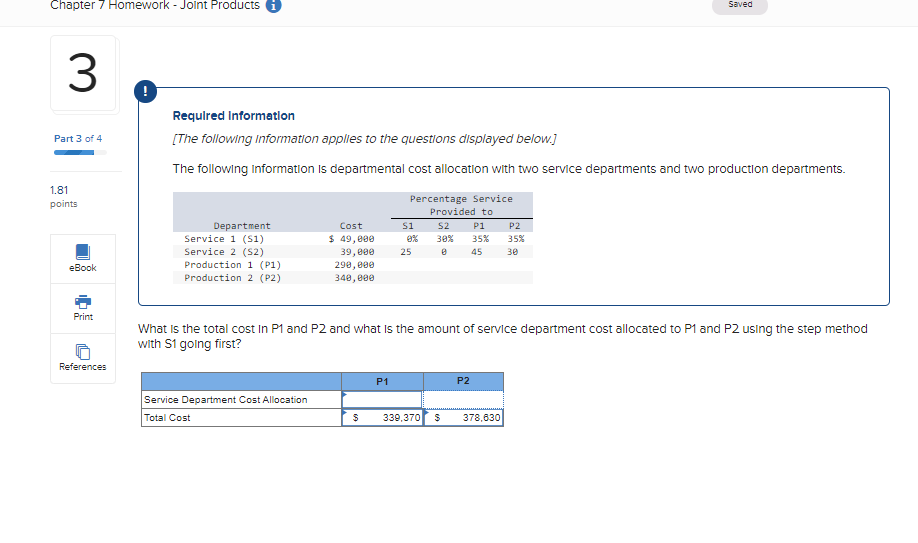918x543 pixels.
Task: Click the Service 2 (S2) row label
Action: tap(224, 252)
